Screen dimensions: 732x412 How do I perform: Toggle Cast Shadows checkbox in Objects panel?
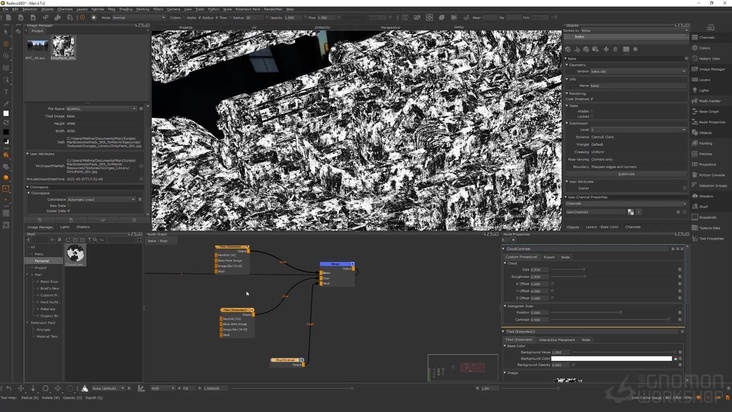tap(592, 99)
